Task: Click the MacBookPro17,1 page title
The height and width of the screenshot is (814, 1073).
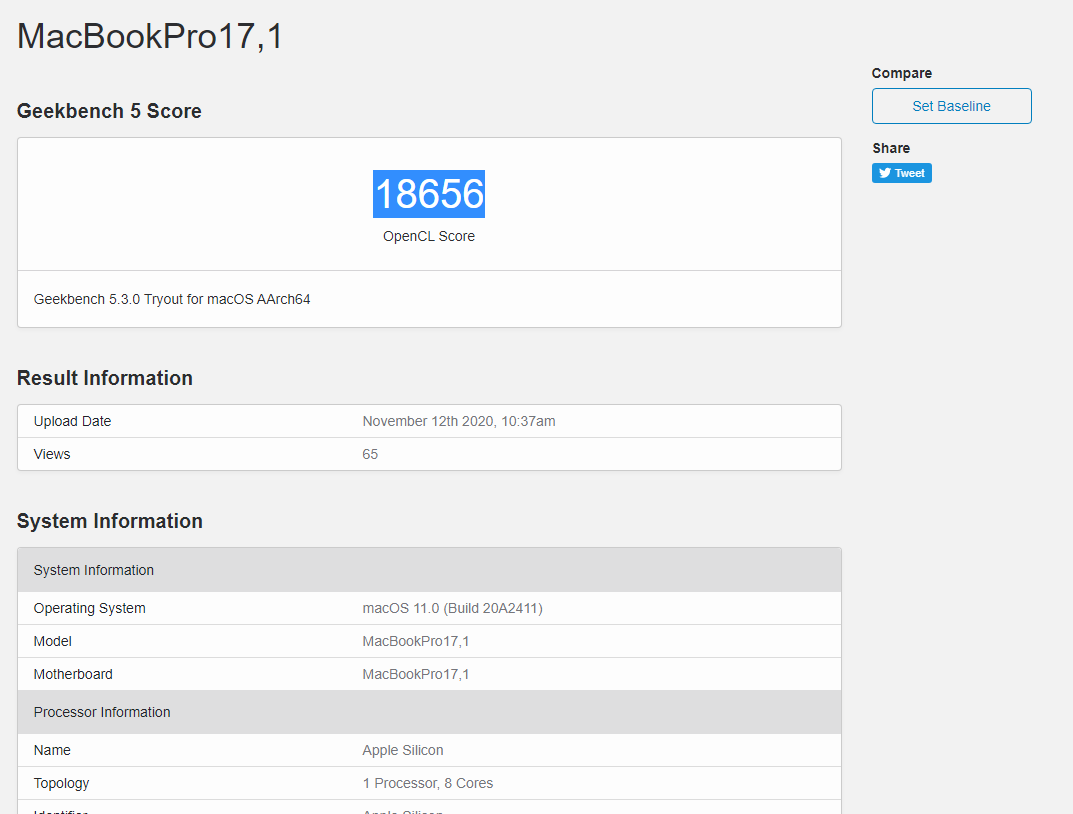Action: point(150,36)
